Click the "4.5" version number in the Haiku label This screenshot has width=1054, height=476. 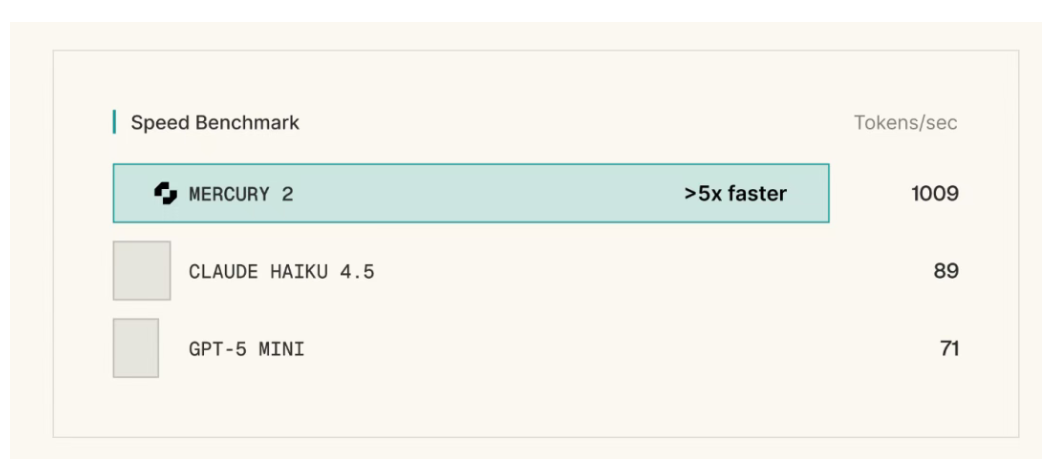357,271
